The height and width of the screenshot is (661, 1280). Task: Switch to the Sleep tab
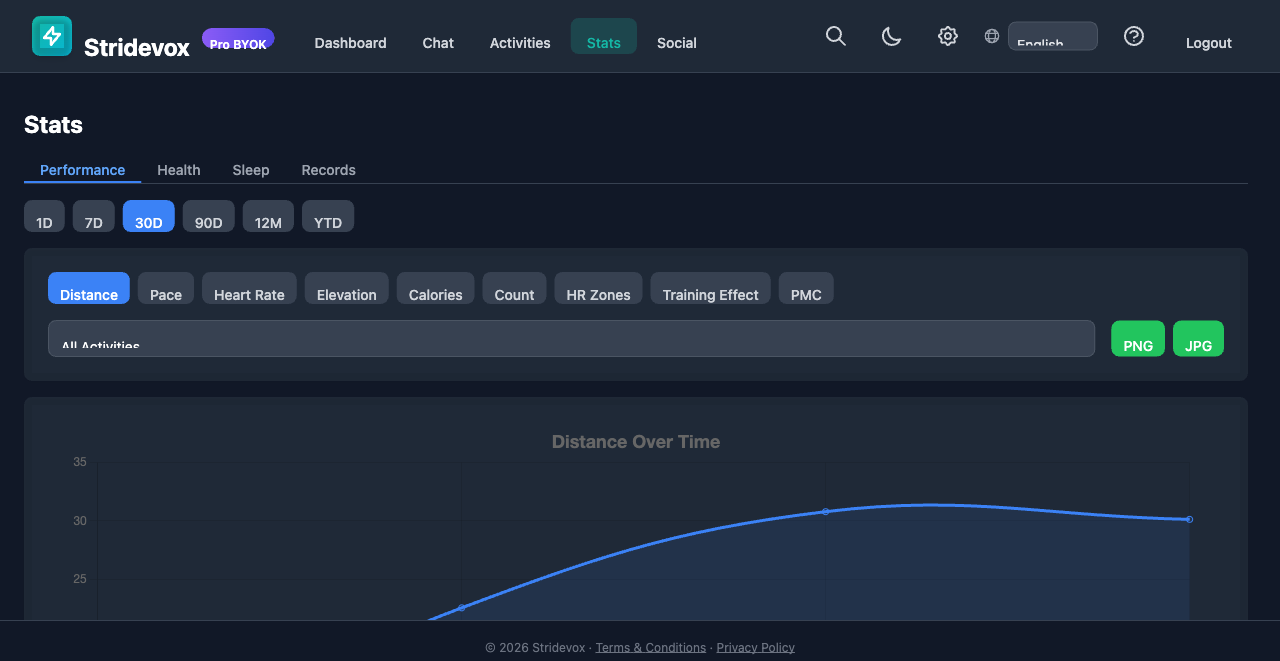251,170
